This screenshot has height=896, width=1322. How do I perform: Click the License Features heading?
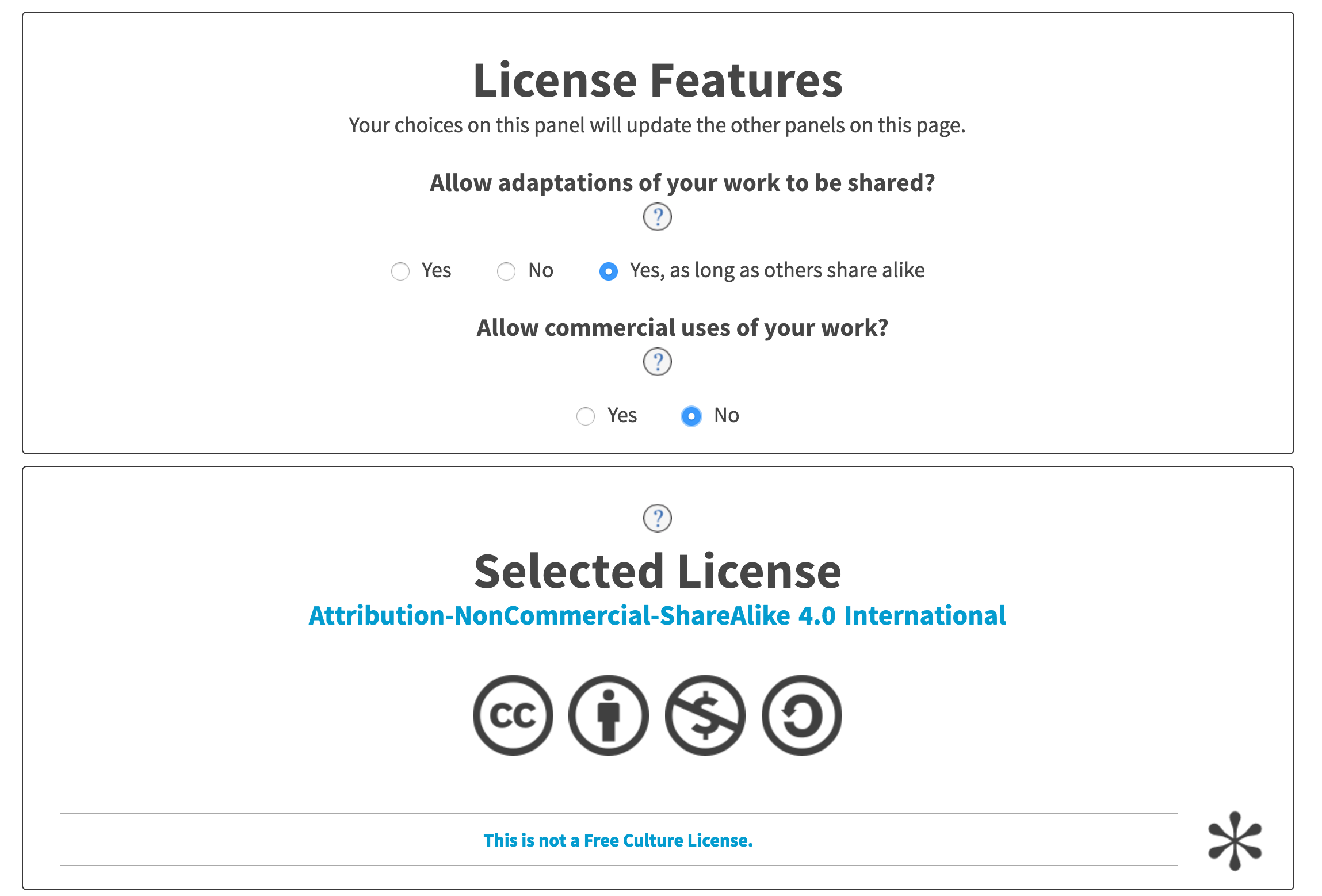658,80
